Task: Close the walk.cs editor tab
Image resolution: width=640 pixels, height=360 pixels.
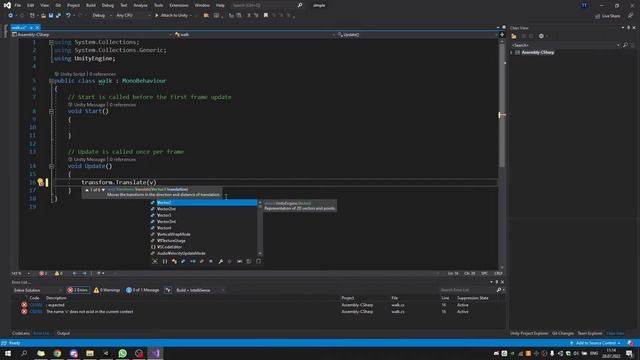Action: tap(37, 27)
